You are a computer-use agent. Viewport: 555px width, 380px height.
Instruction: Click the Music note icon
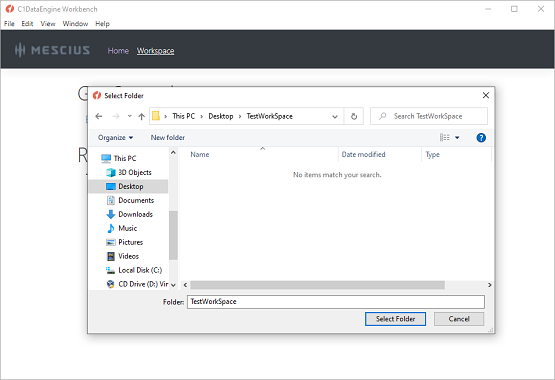point(110,228)
